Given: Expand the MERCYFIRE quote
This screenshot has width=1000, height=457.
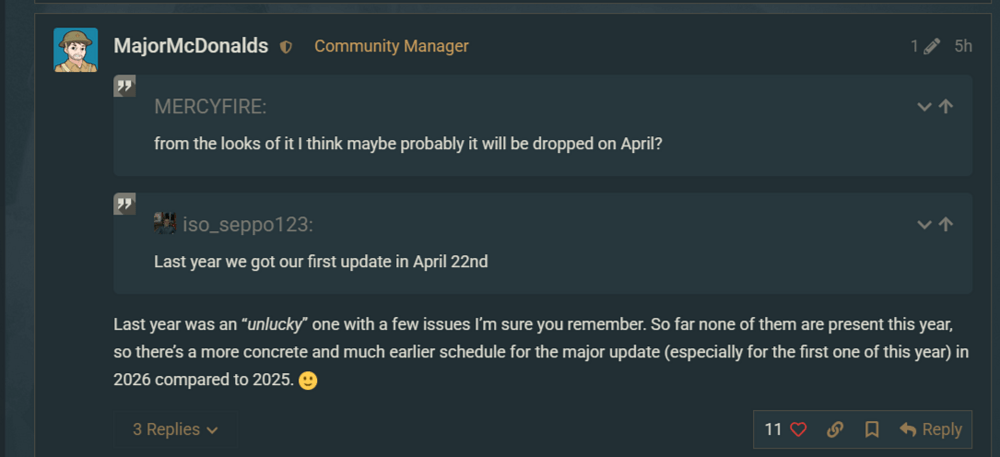Looking at the screenshot, I should [924, 107].
